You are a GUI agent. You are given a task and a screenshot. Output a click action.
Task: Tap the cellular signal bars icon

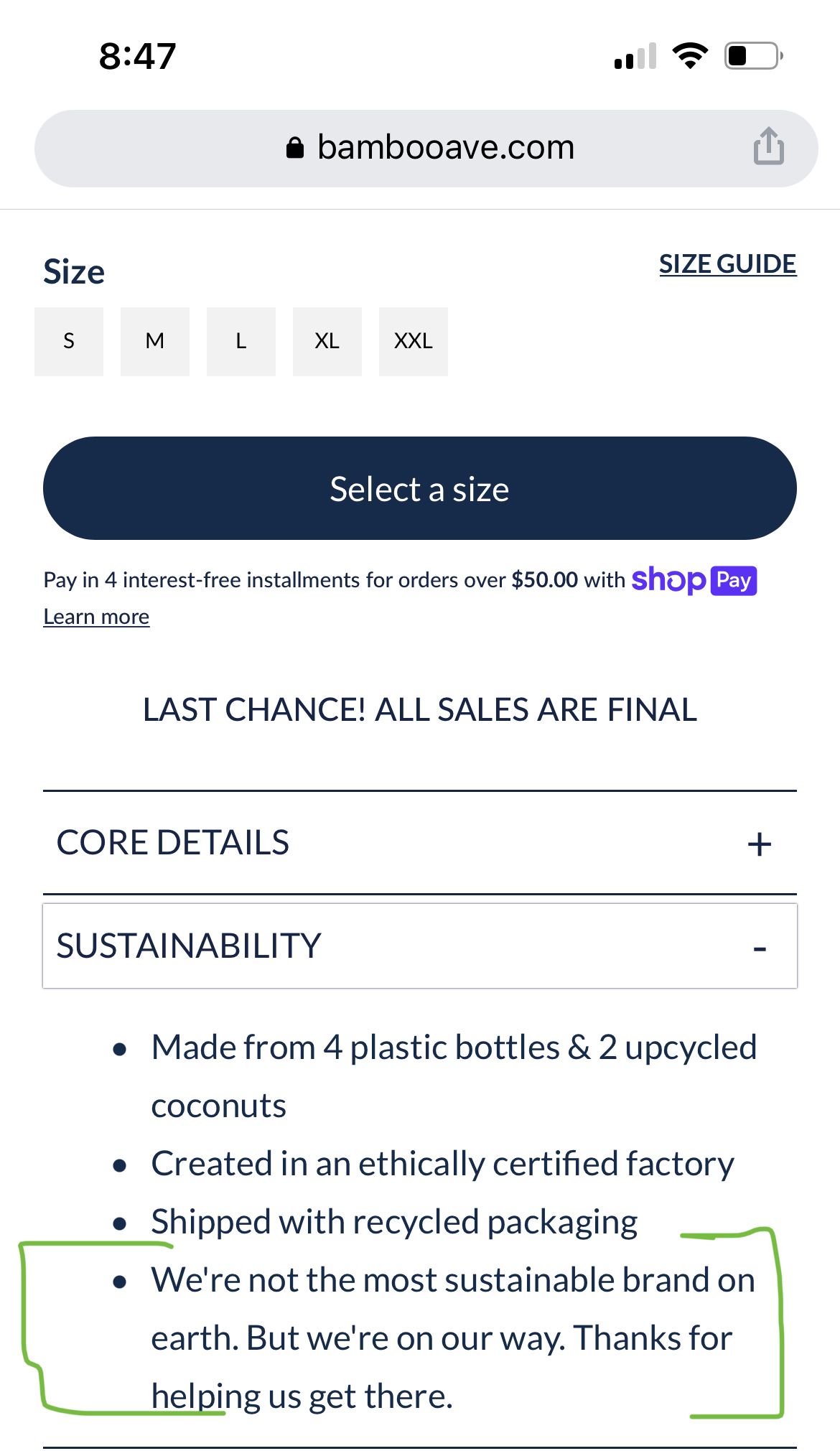635,57
